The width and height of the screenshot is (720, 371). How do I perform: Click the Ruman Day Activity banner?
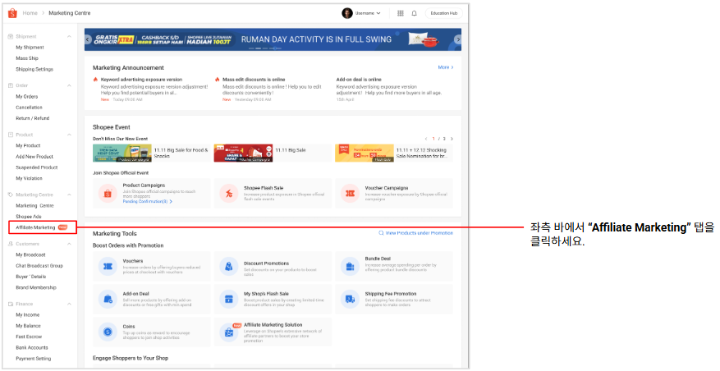[273, 39]
